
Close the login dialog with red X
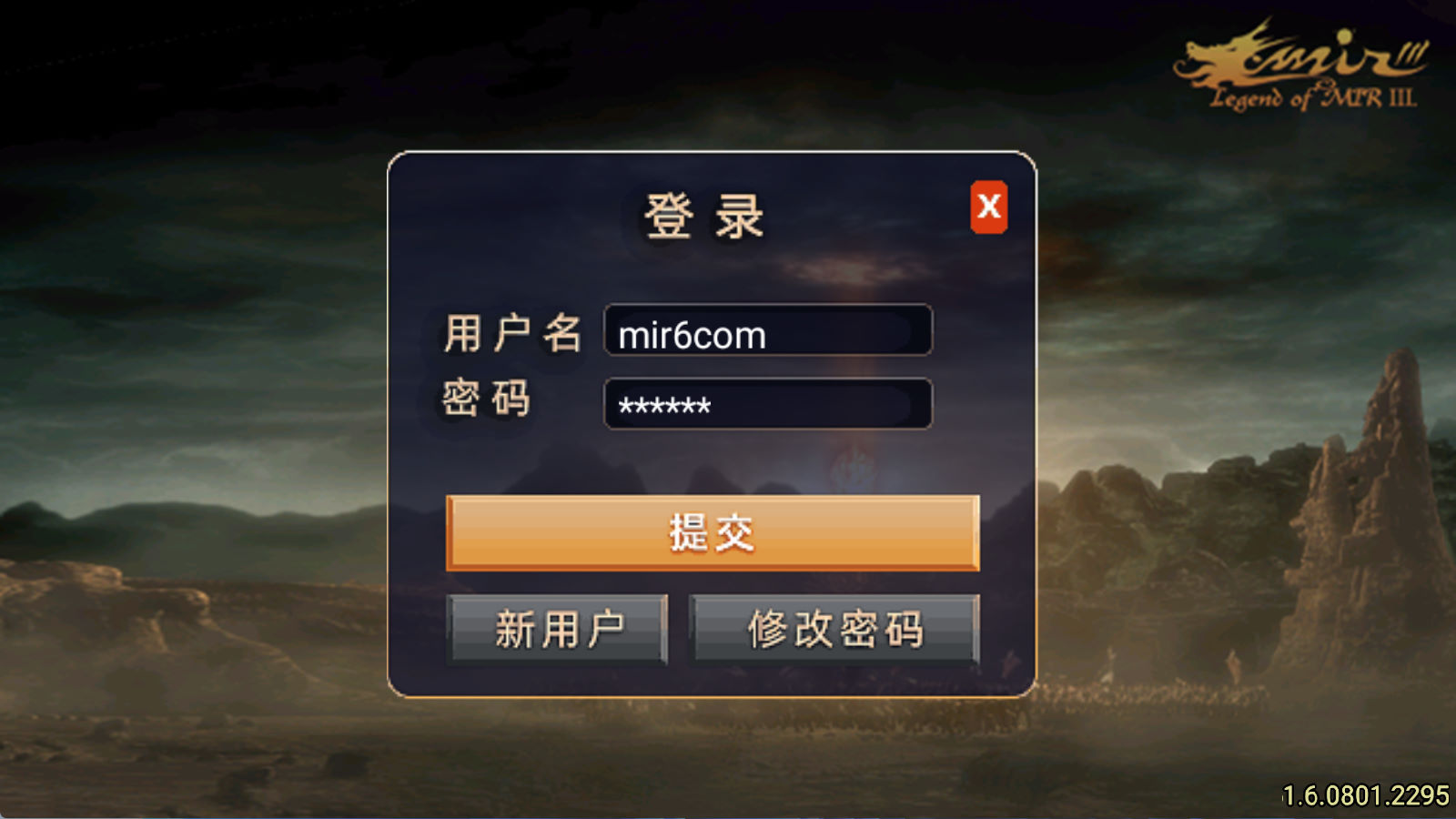[x=989, y=207]
